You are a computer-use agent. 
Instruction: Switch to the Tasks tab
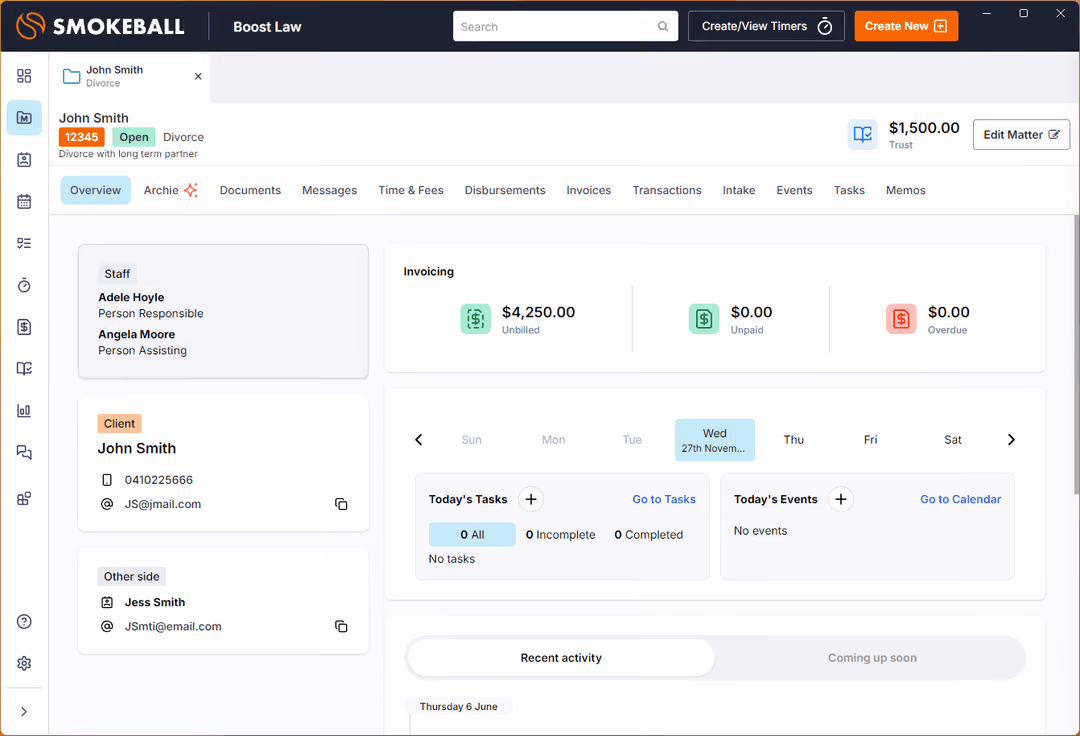[849, 190]
